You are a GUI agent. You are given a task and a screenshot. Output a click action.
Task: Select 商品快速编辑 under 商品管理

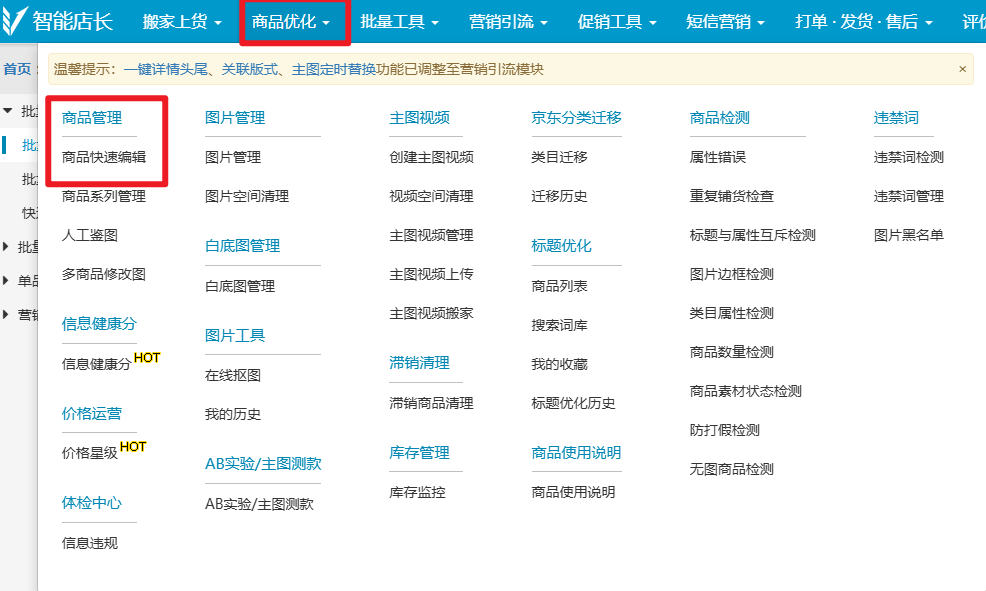(x=103, y=157)
